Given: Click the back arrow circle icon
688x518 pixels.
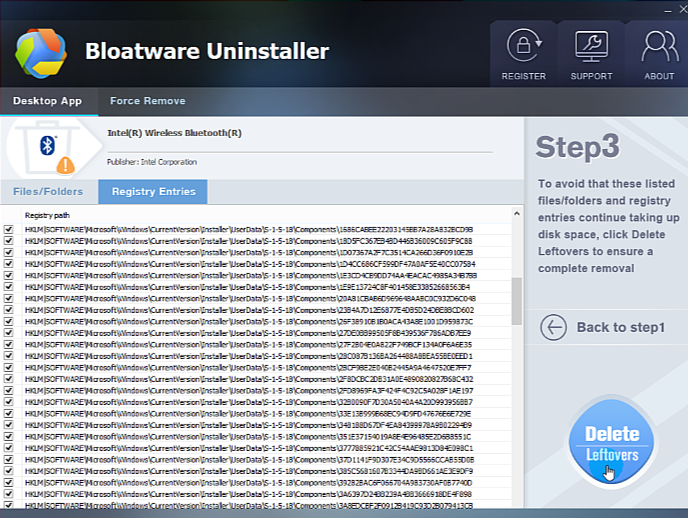Looking at the screenshot, I should pos(553,327).
